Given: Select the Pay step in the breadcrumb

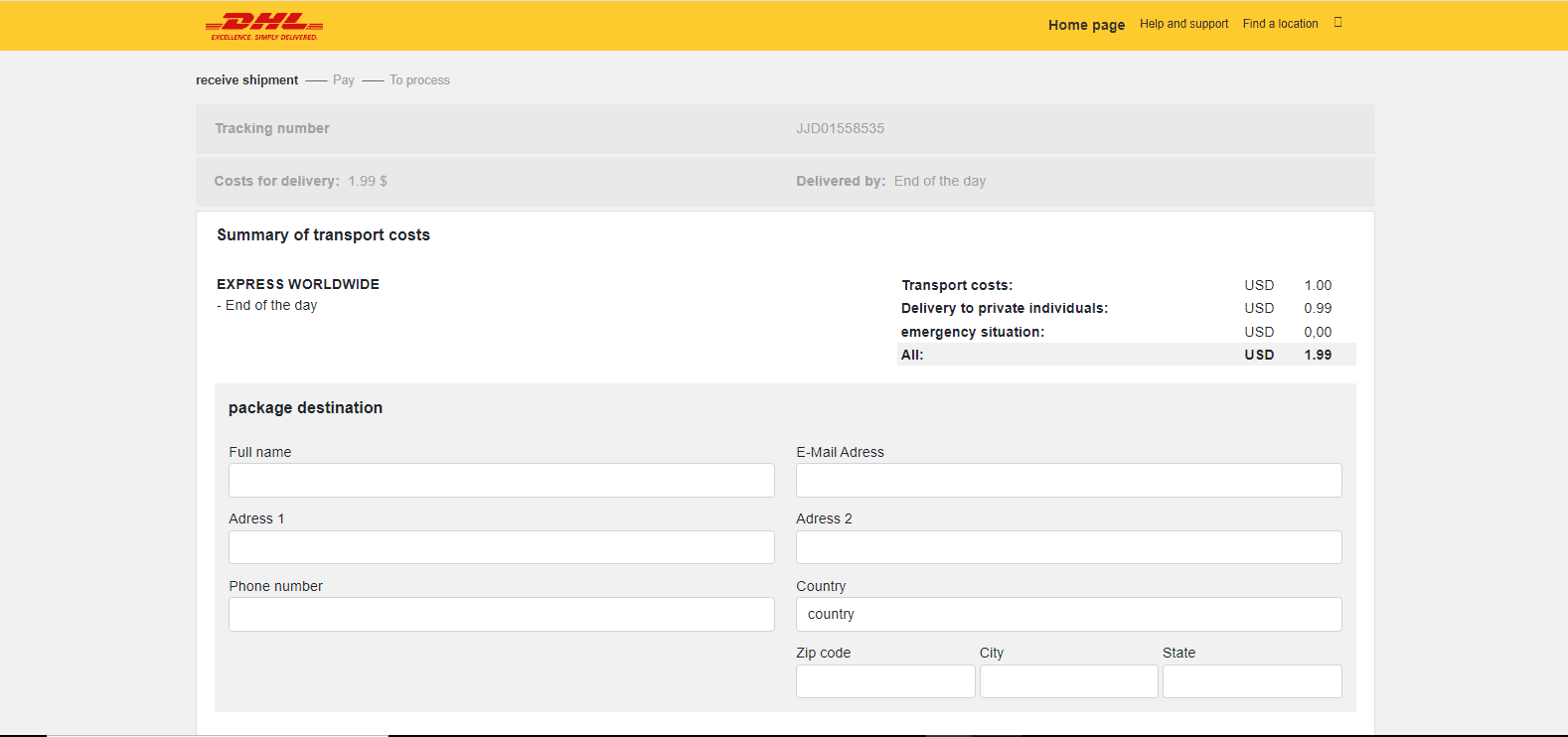Looking at the screenshot, I should [344, 80].
